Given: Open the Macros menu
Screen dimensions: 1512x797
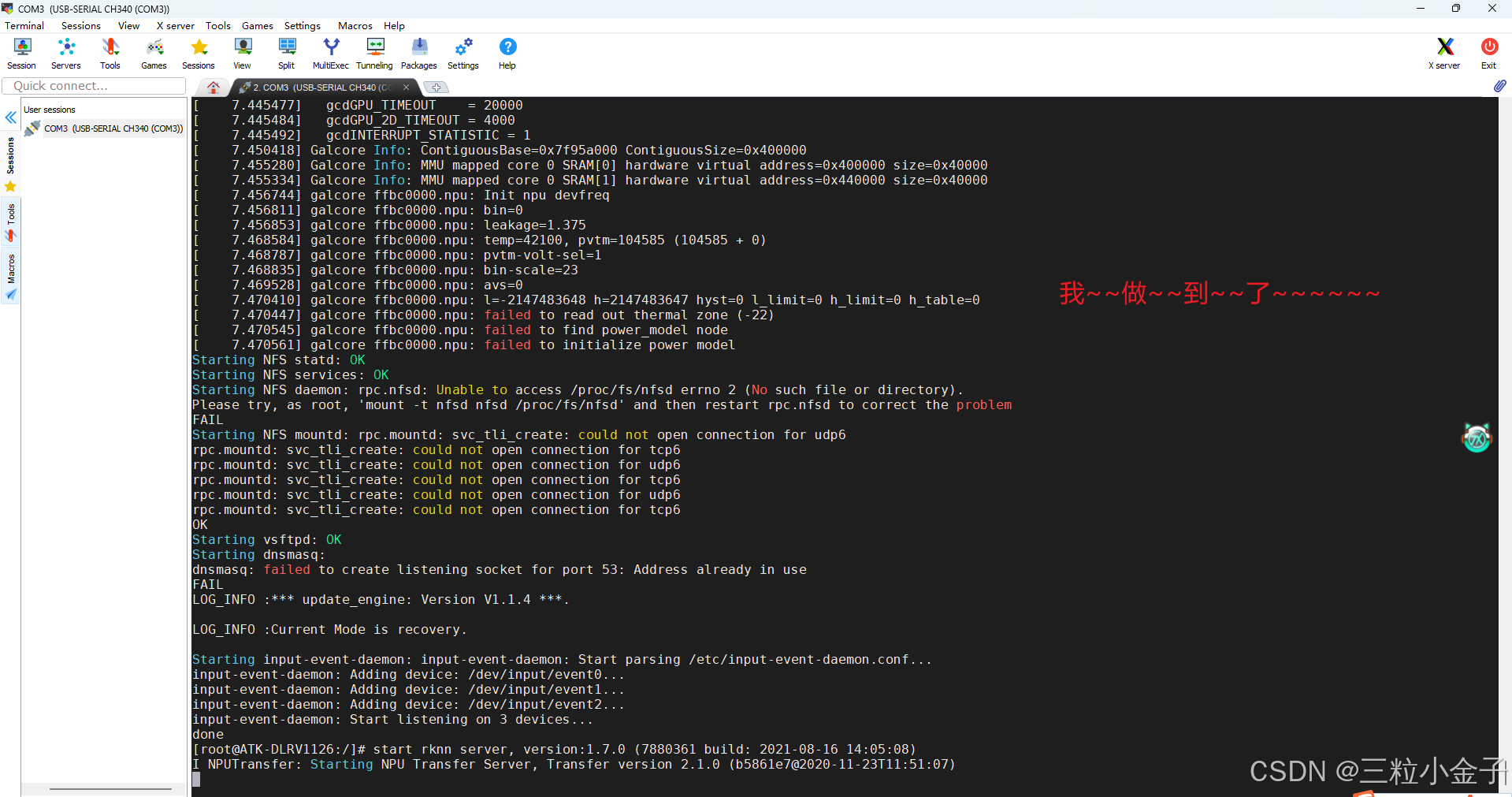Looking at the screenshot, I should [355, 26].
